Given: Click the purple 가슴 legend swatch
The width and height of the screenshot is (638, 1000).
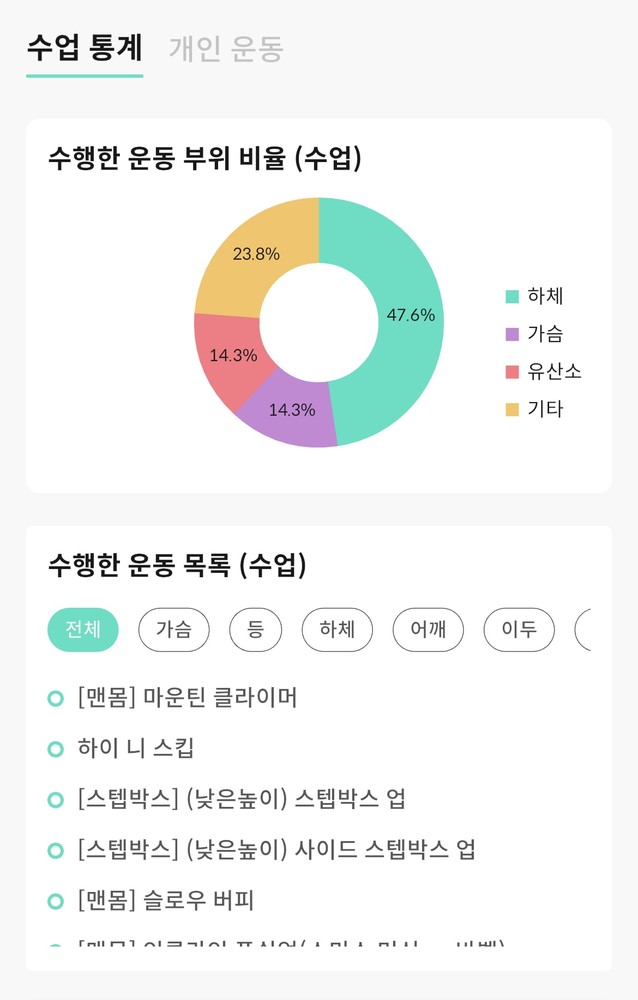Looking at the screenshot, I should [512, 334].
